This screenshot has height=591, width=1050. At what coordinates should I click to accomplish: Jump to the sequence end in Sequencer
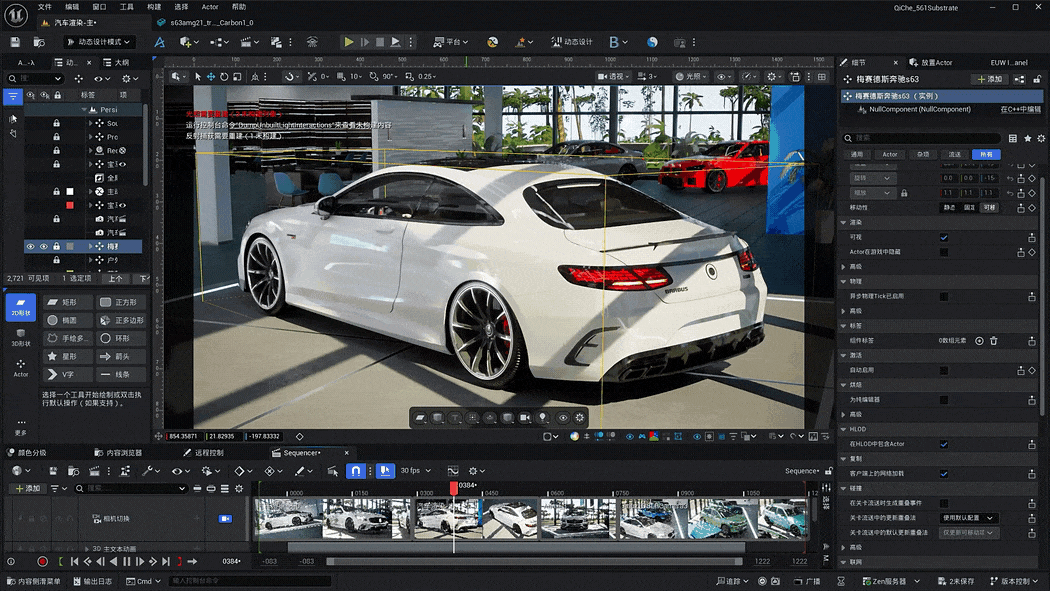(165, 562)
